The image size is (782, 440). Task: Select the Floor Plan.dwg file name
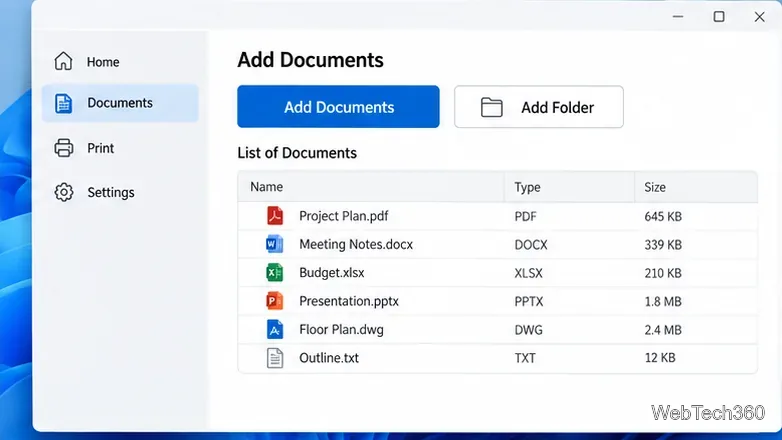[342, 330]
